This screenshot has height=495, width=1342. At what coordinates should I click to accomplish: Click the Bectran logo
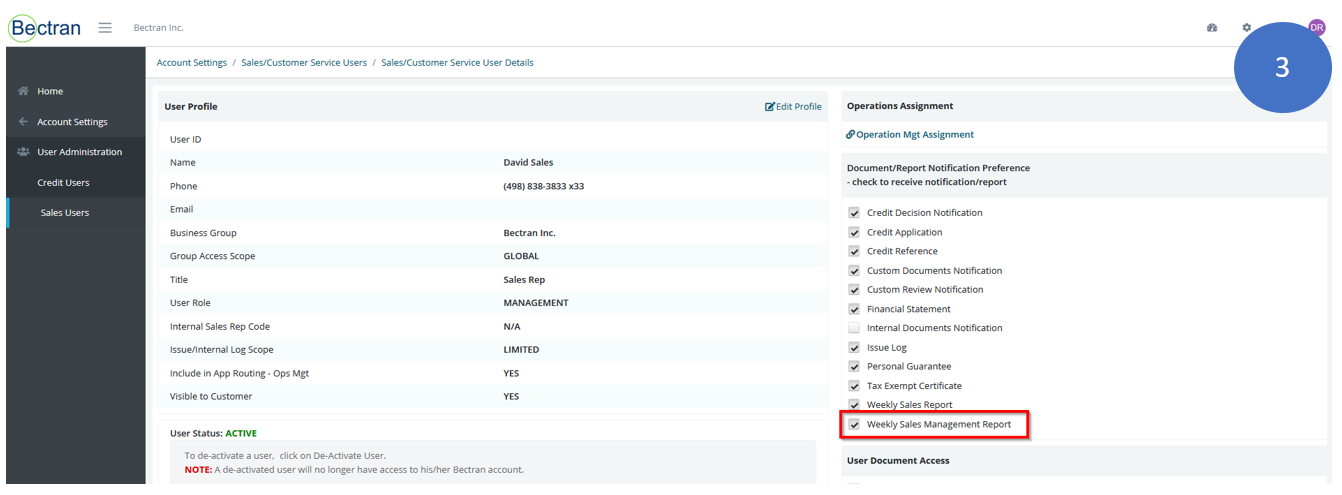tap(45, 27)
